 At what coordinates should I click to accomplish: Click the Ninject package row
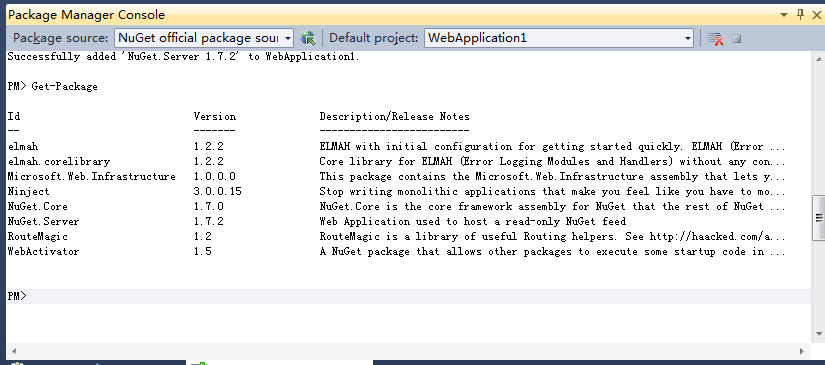(396, 191)
